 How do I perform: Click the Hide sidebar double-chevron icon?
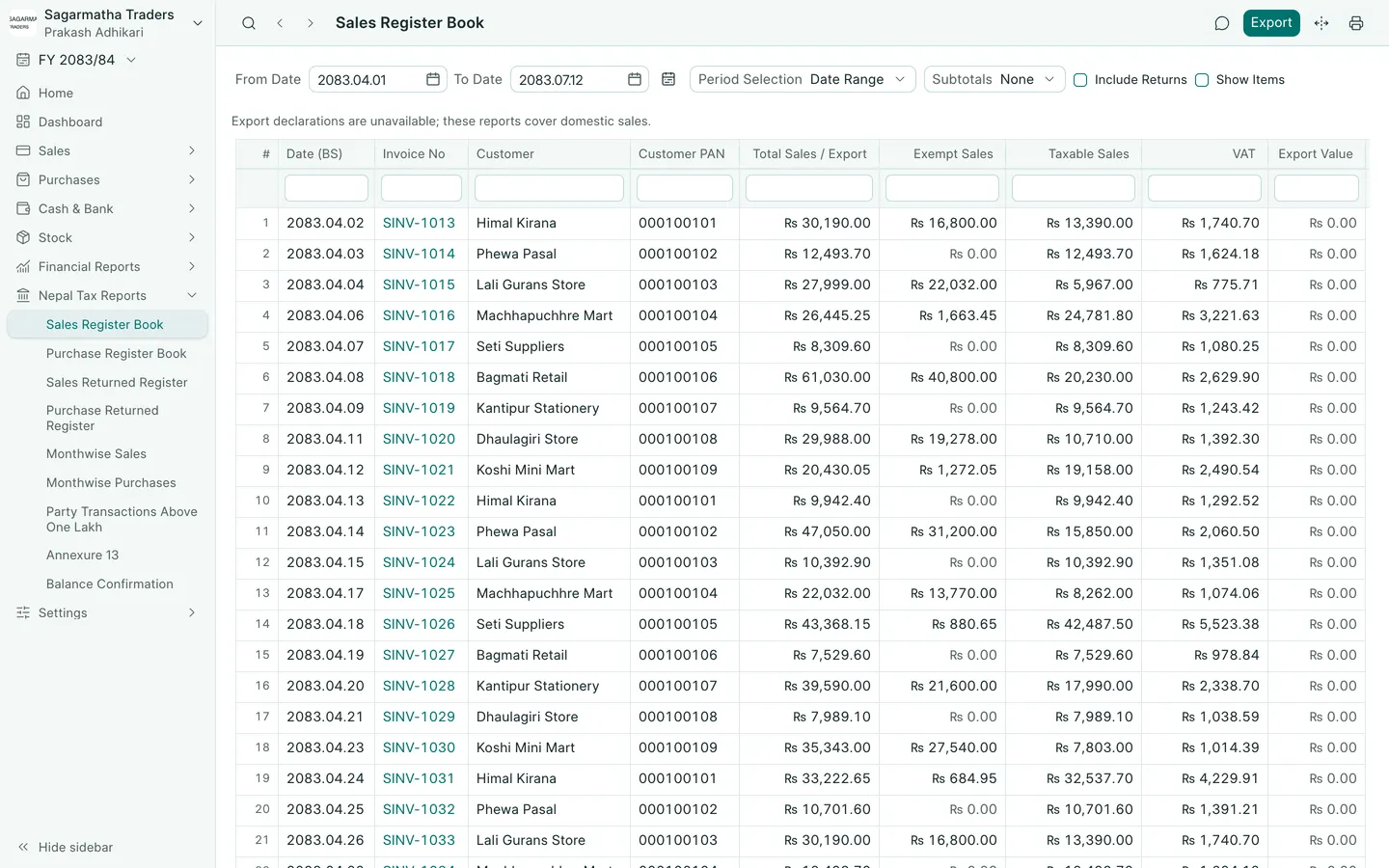click(x=23, y=847)
